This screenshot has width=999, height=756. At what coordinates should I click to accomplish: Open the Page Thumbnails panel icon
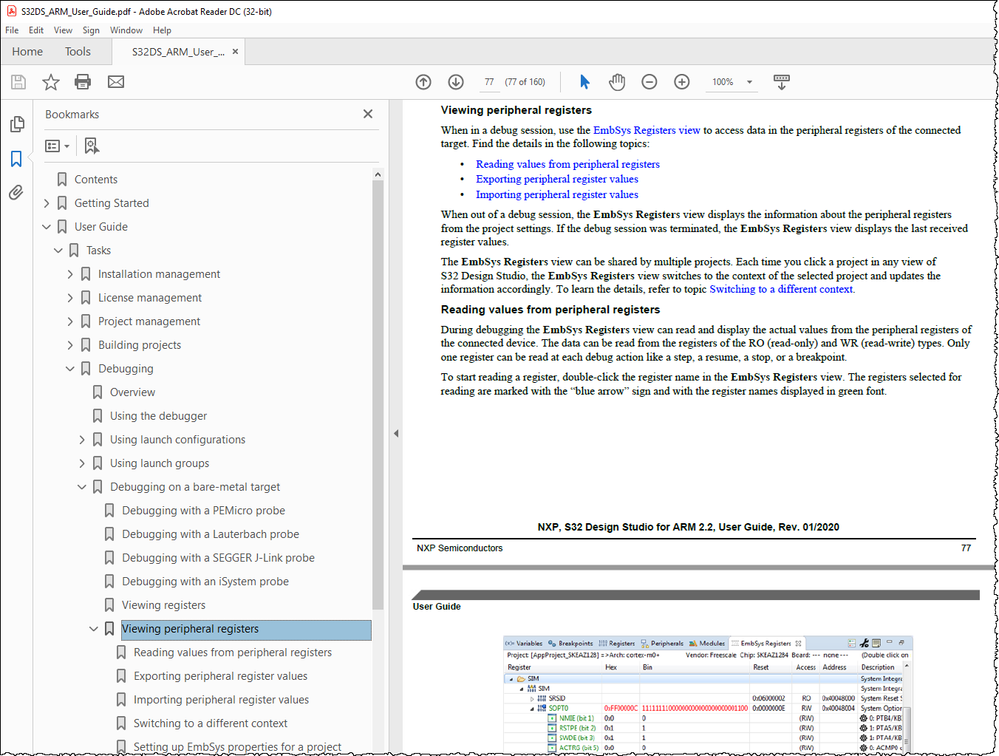(x=17, y=125)
